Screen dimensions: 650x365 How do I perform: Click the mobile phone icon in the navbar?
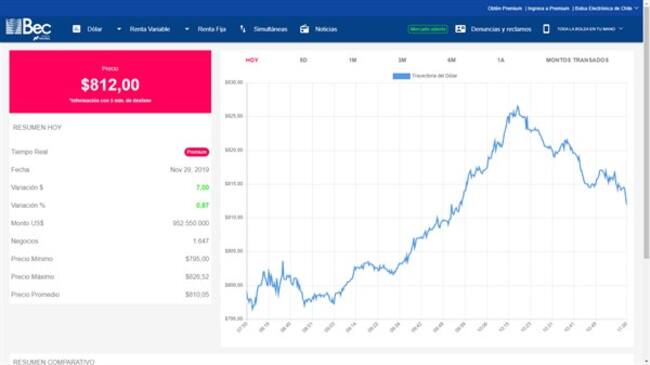click(546, 29)
